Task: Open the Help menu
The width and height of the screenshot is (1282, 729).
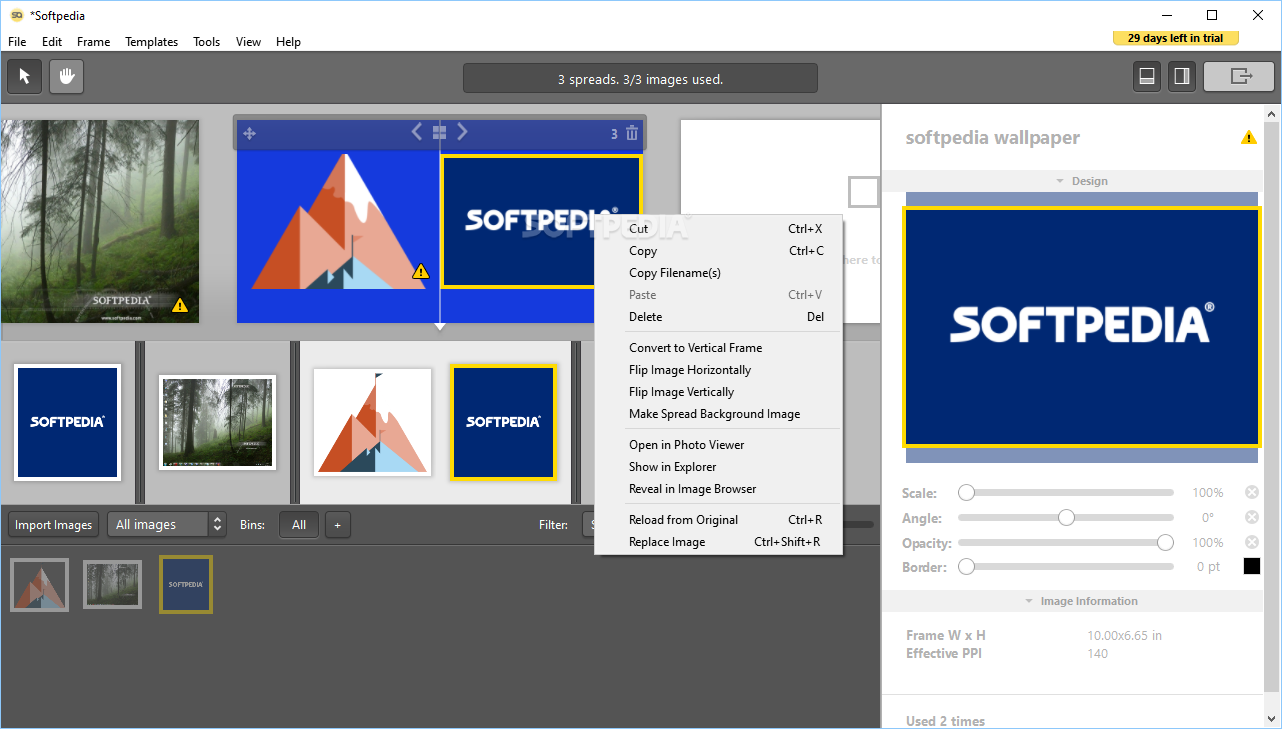Action: 288,42
